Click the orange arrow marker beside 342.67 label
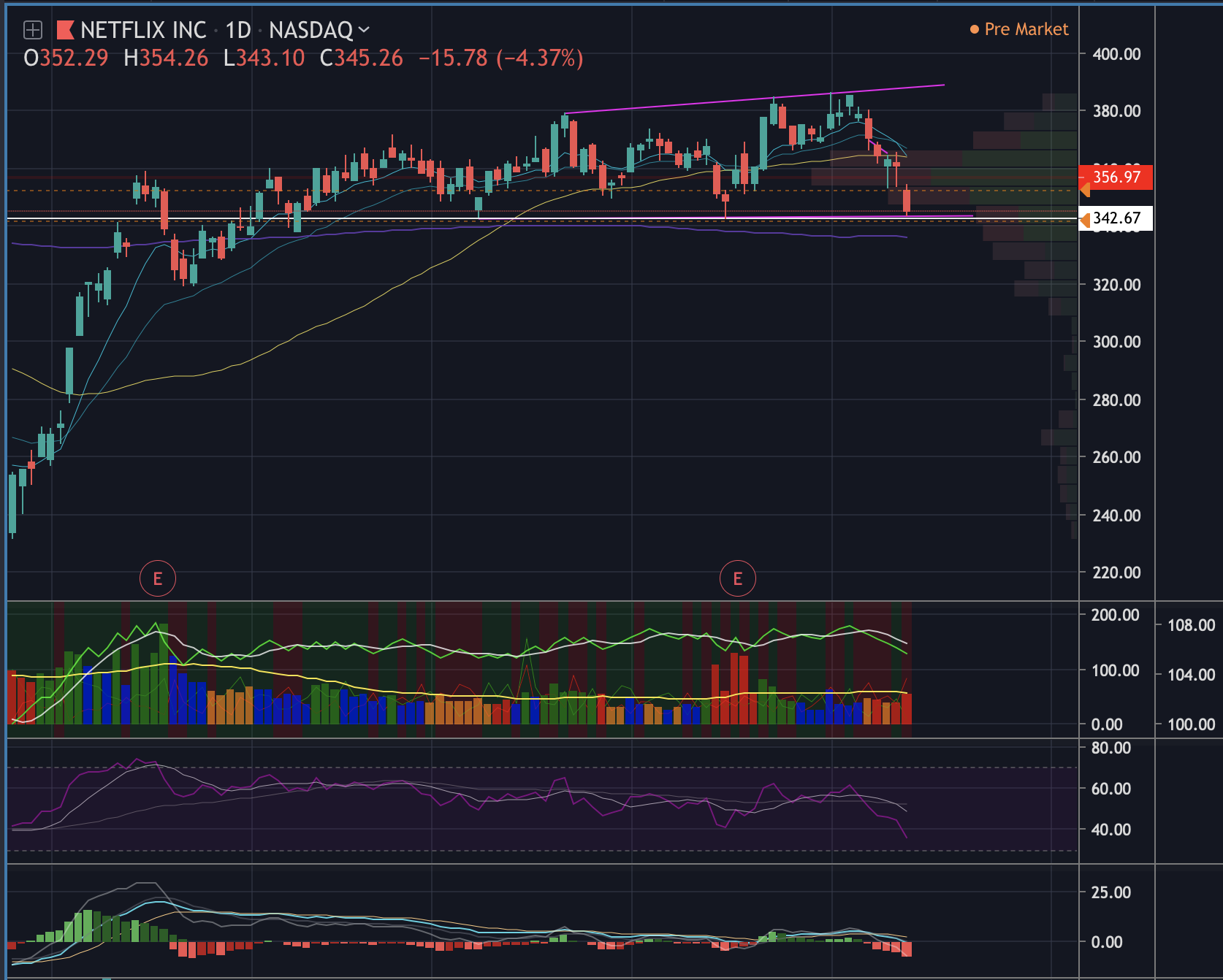 point(1085,219)
